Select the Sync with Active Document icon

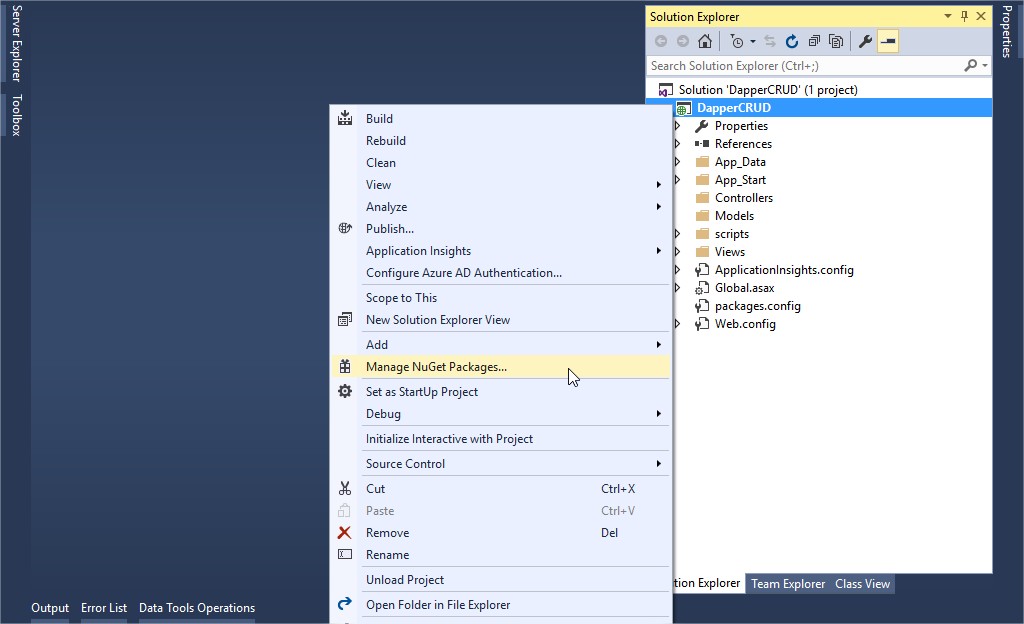click(770, 41)
